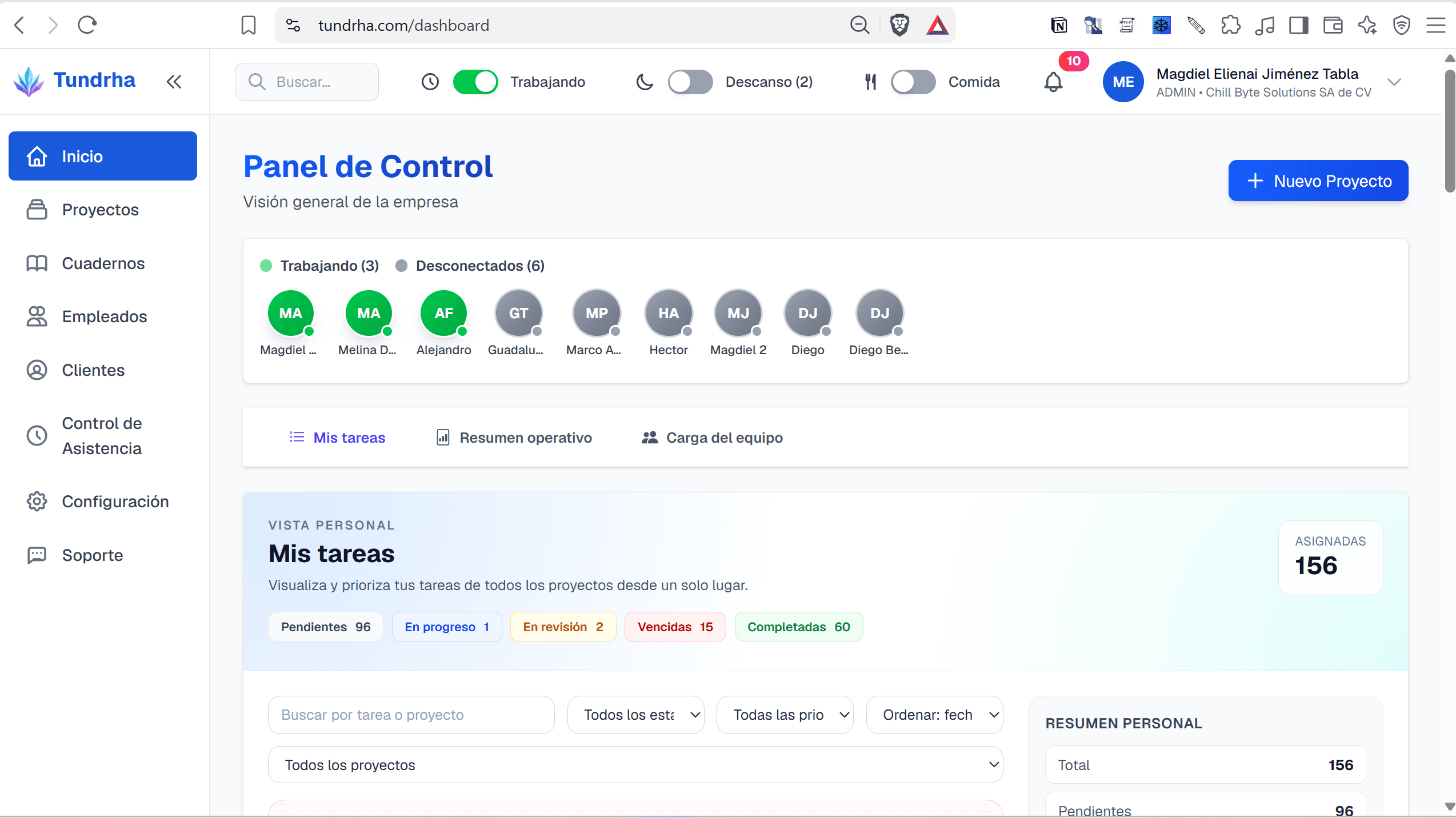Reload the page in browser

click(87, 25)
